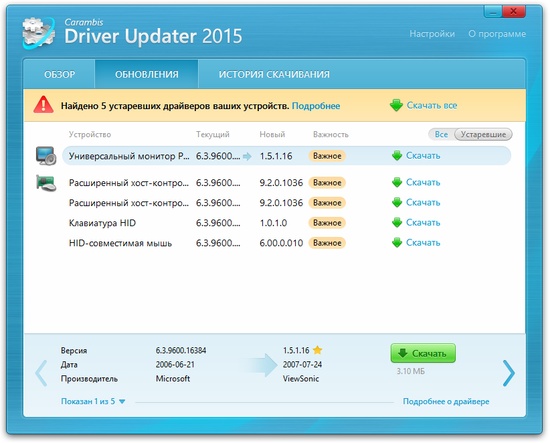Go to previous driver with left chevron
The image size is (550, 443).
pos(41,373)
